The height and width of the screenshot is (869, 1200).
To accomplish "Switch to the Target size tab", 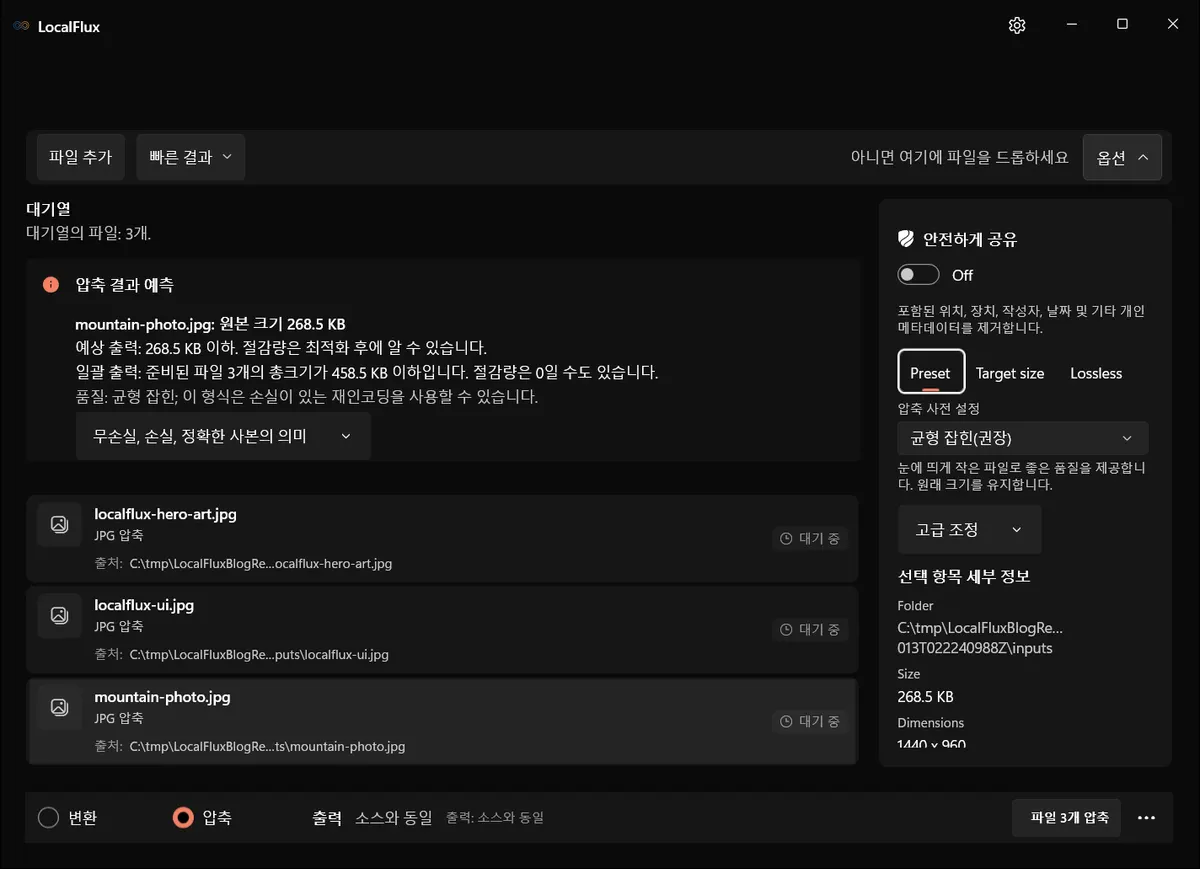I will (1010, 373).
